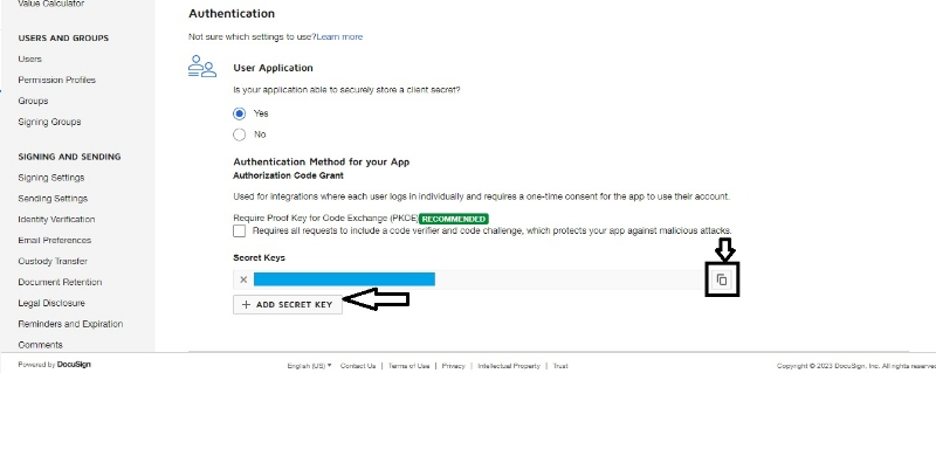Copy the secret key with the copy icon
This screenshot has width=936, height=456.
pos(722,279)
